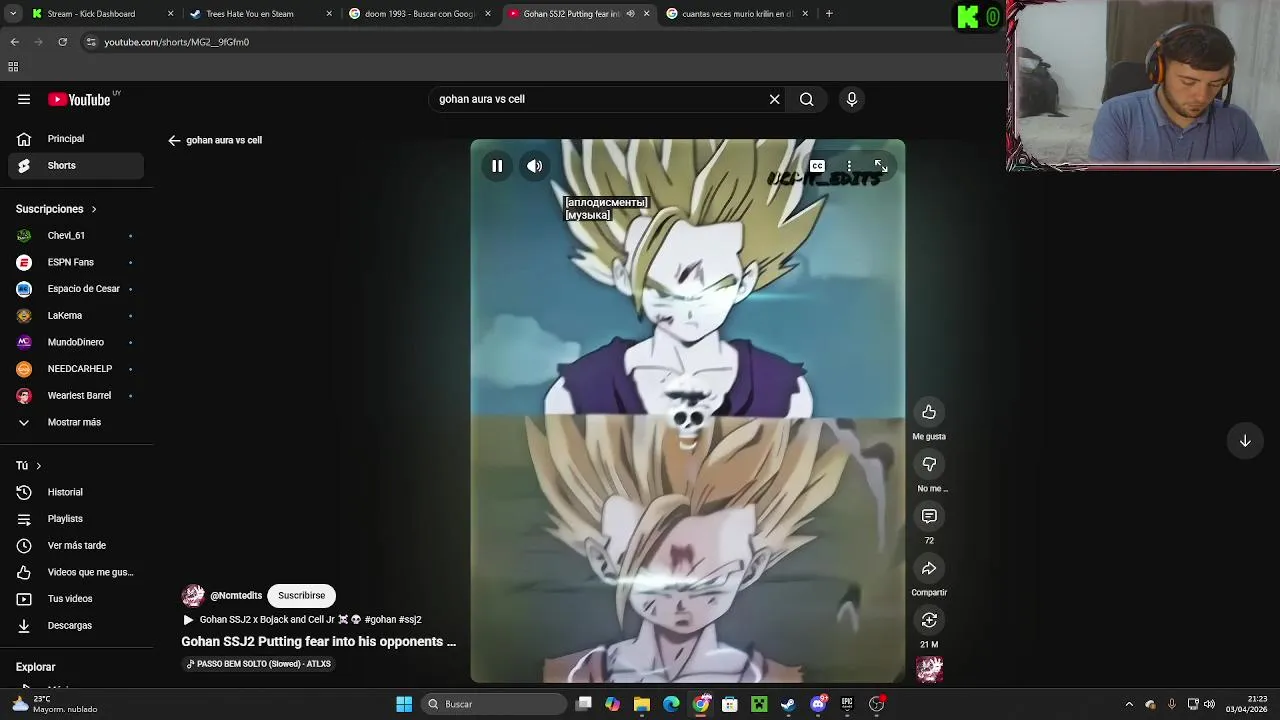
Task: Subscribe to @Ncmtedits with Suscribirse
Action: point(301,596)
